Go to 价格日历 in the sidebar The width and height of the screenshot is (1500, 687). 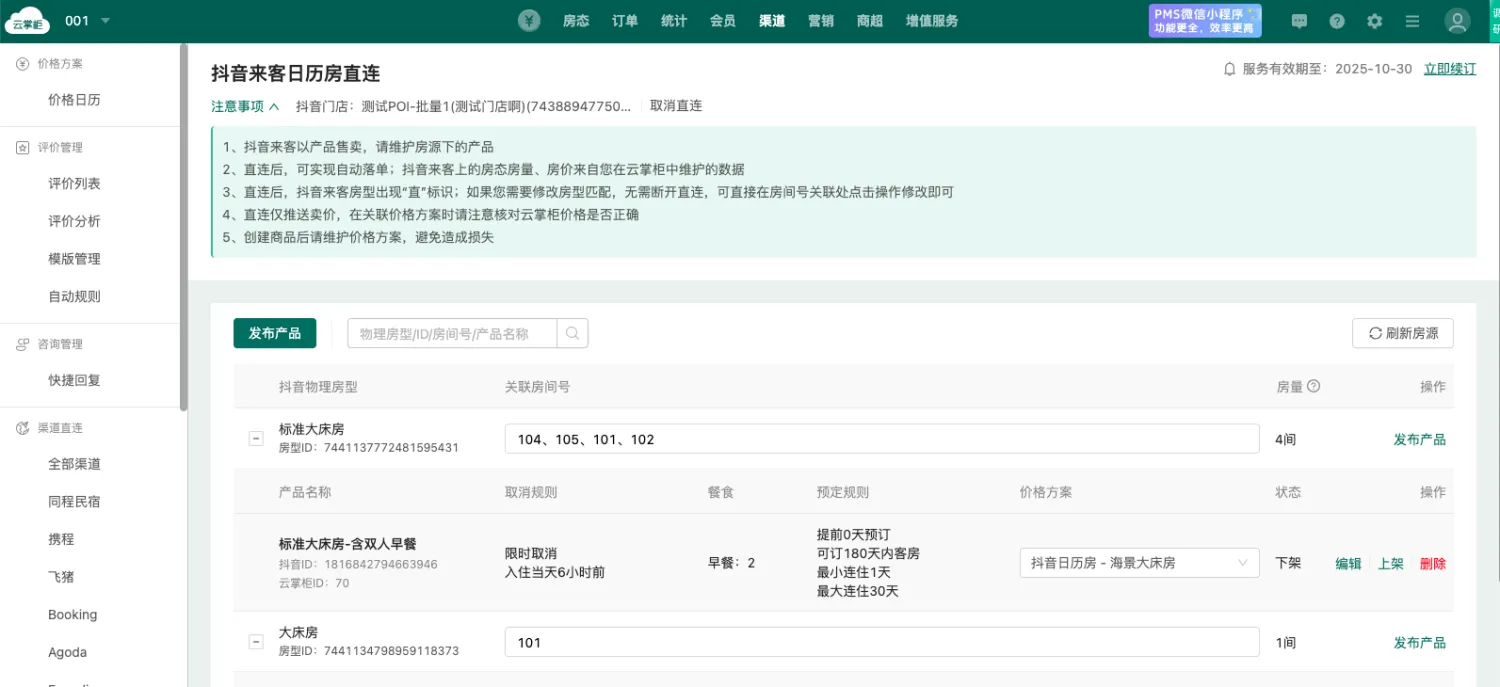[74, 100]
